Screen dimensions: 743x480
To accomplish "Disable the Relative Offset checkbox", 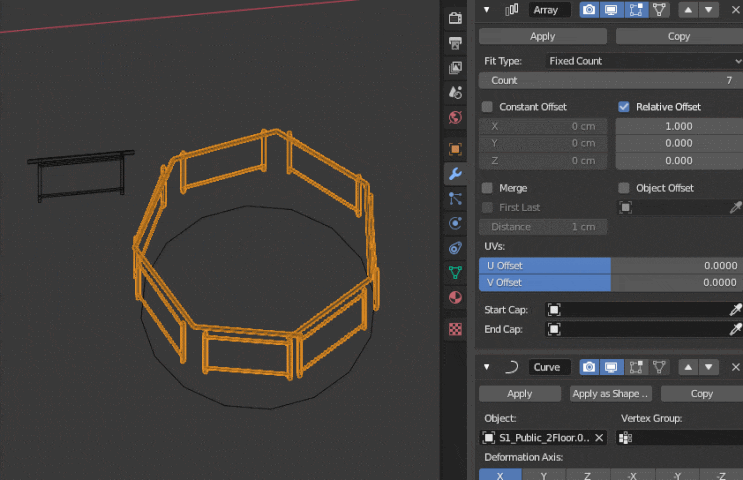I will pos(624,107).
